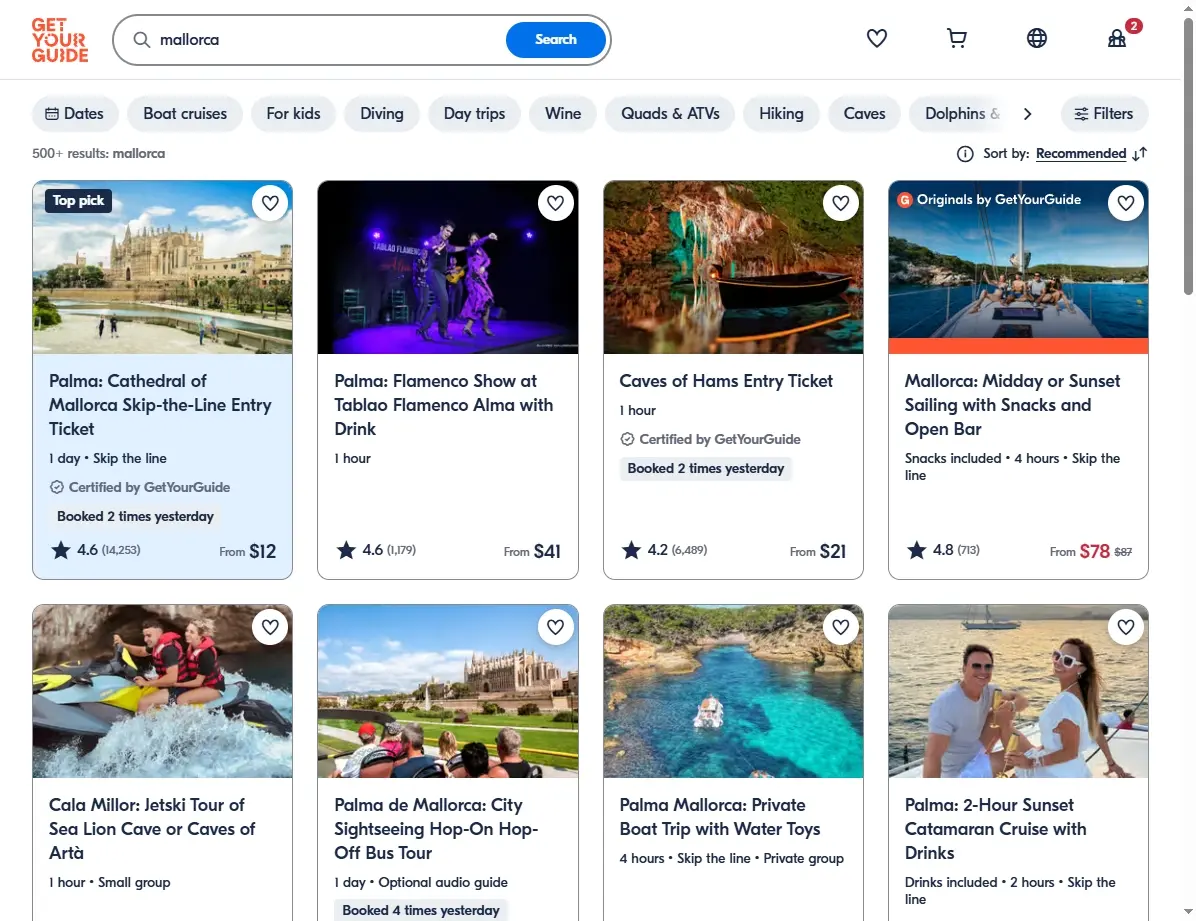Click the info icon beside Sort by
Screen dimensions: 1196x921
tap(965, 154)
